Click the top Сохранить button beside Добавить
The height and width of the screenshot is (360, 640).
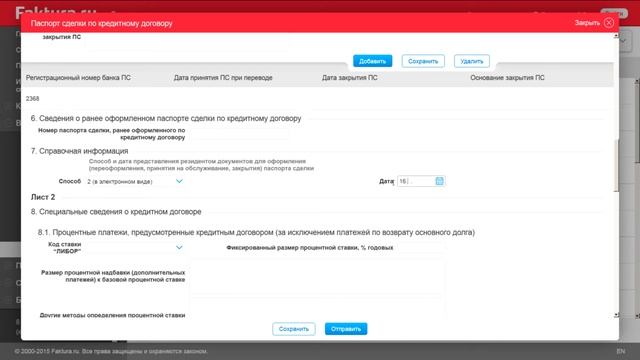click(x=423, y=61)
